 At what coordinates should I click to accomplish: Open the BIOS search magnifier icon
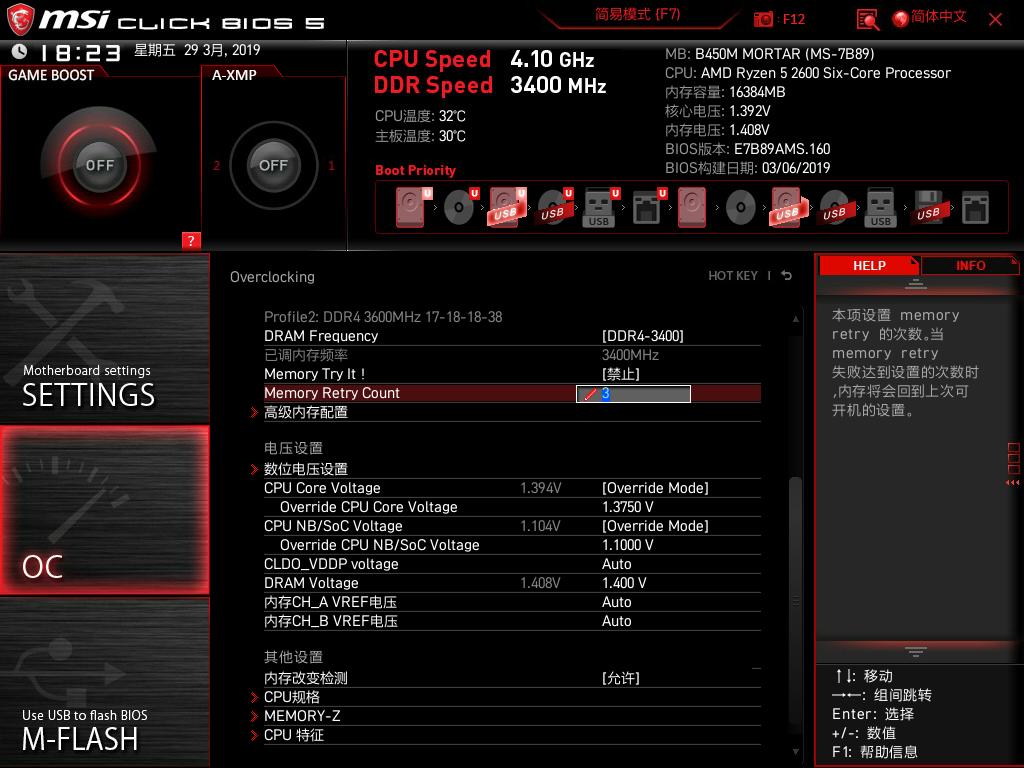pos(867,20)
